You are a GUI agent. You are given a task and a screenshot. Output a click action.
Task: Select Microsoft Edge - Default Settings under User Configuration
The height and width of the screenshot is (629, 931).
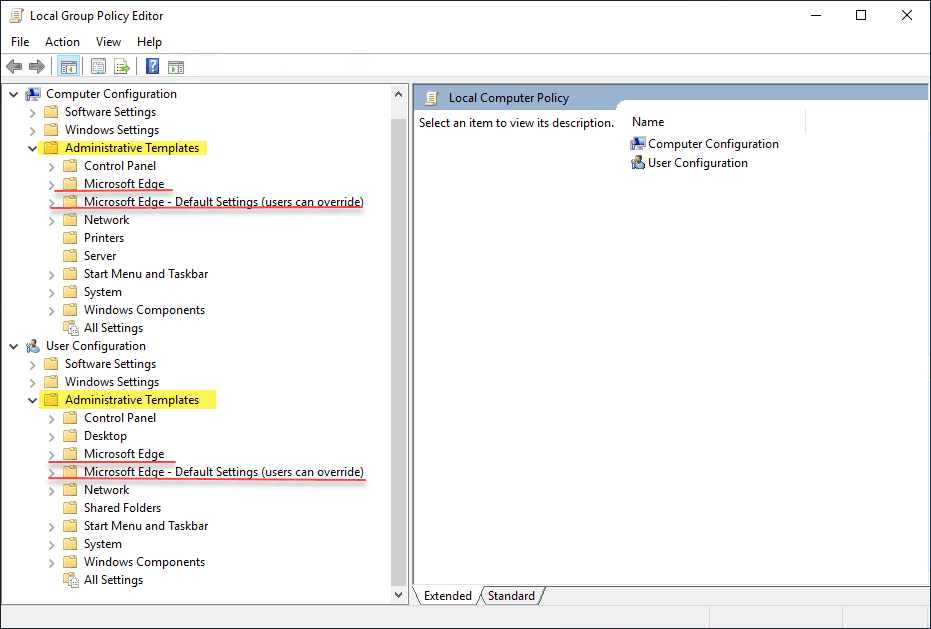point(224,472)
